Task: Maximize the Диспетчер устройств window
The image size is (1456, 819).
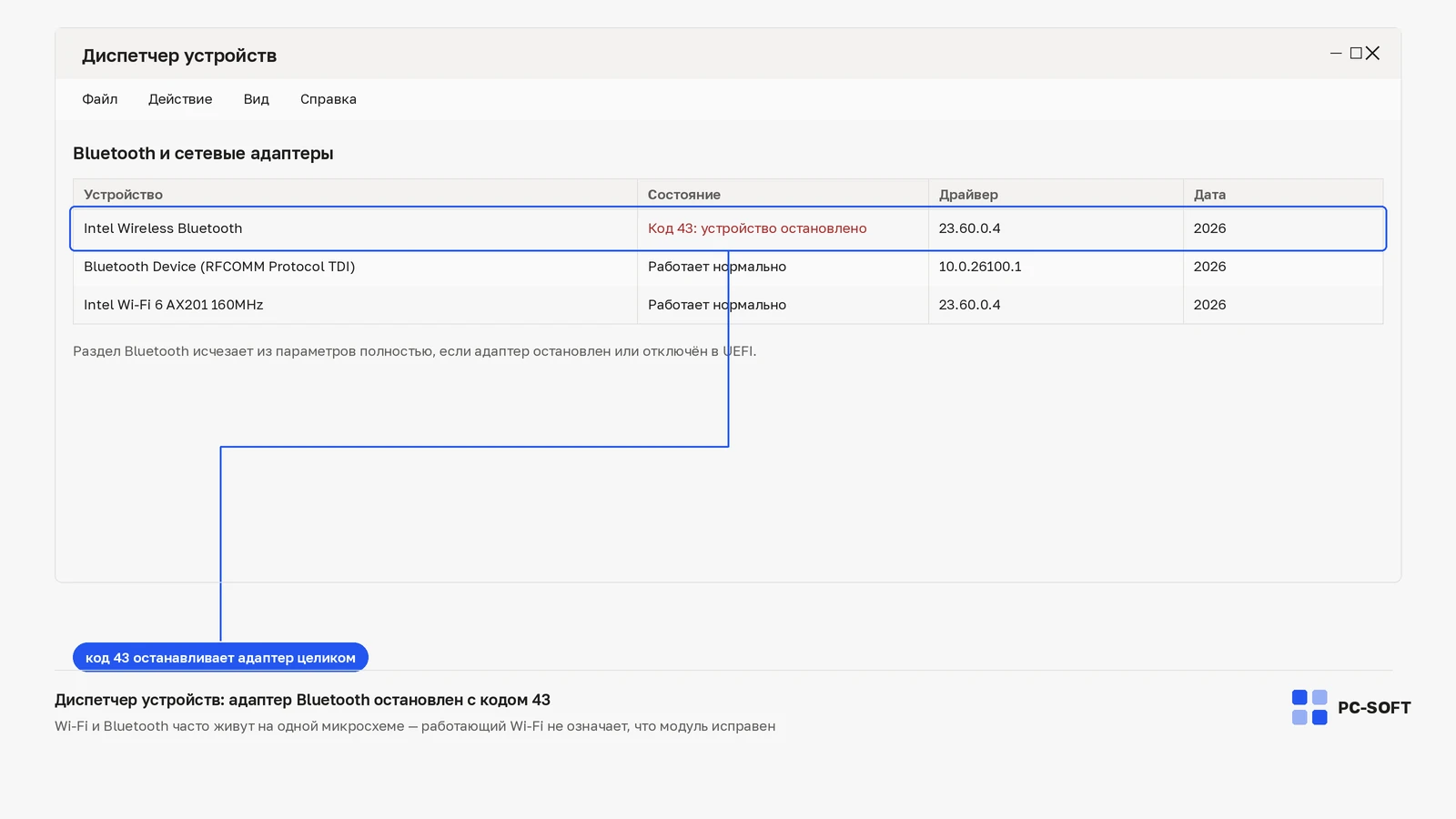Action: pyautogui.click(x=1356, y=54)
